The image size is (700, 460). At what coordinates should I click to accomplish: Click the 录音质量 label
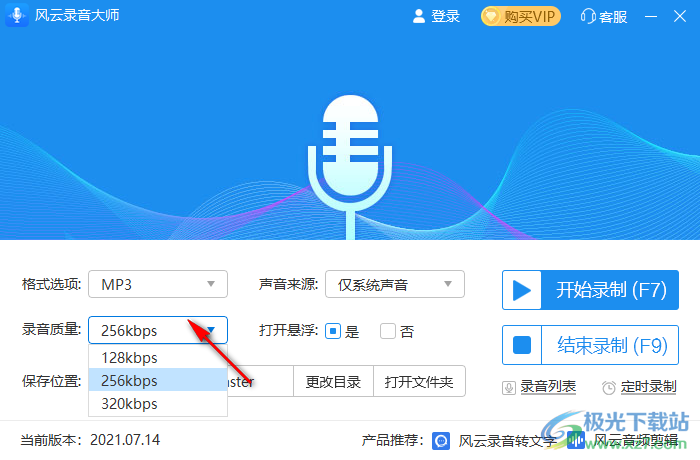tap(51, 330)
